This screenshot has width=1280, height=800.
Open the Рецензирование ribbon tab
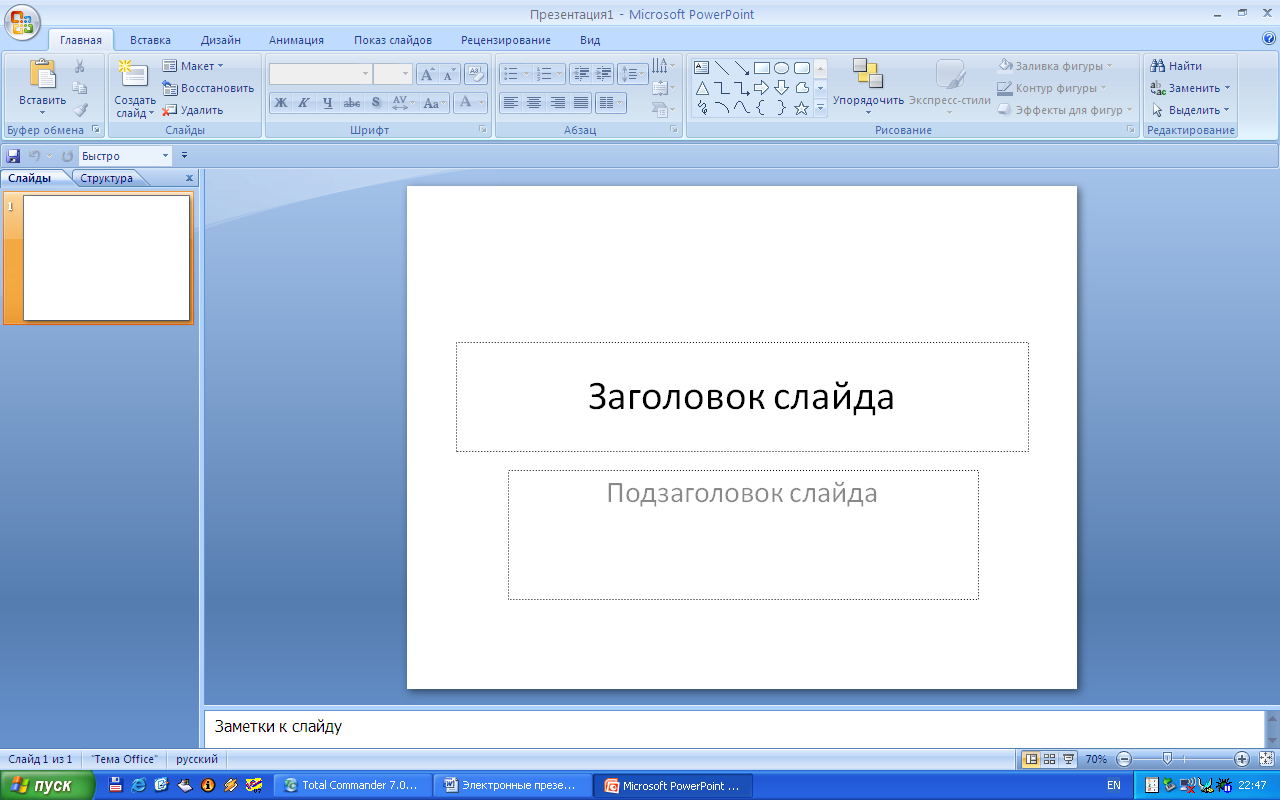506,40
